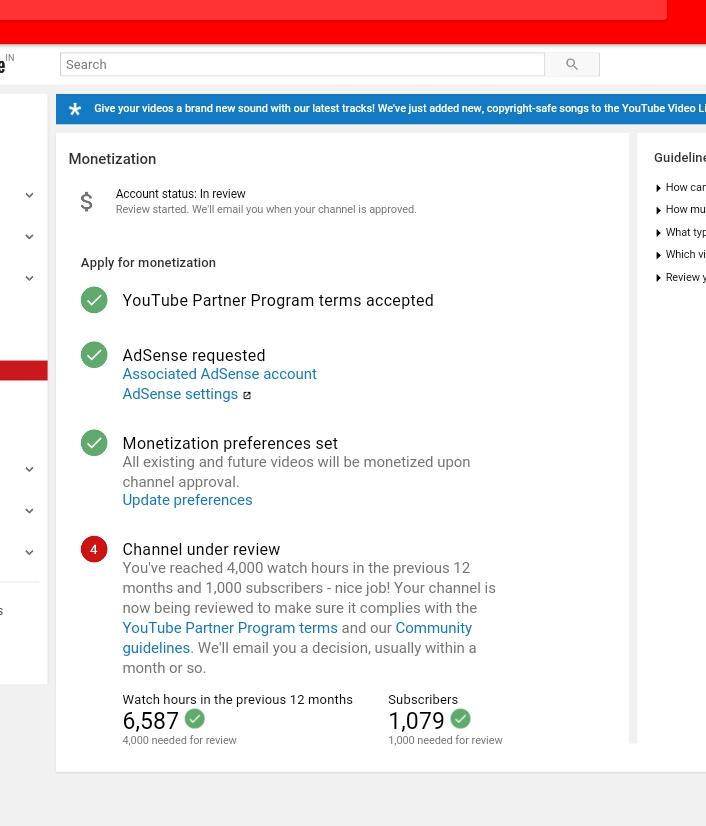
Task: Click '4,000 needed for review' text
Action: (180, 740)
